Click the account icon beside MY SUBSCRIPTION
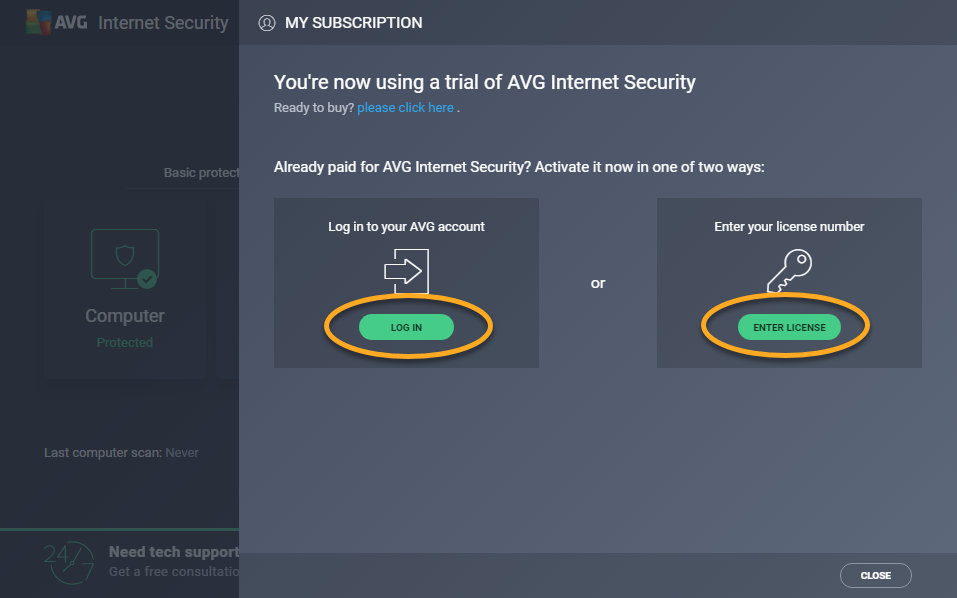 tap(267, 23)
